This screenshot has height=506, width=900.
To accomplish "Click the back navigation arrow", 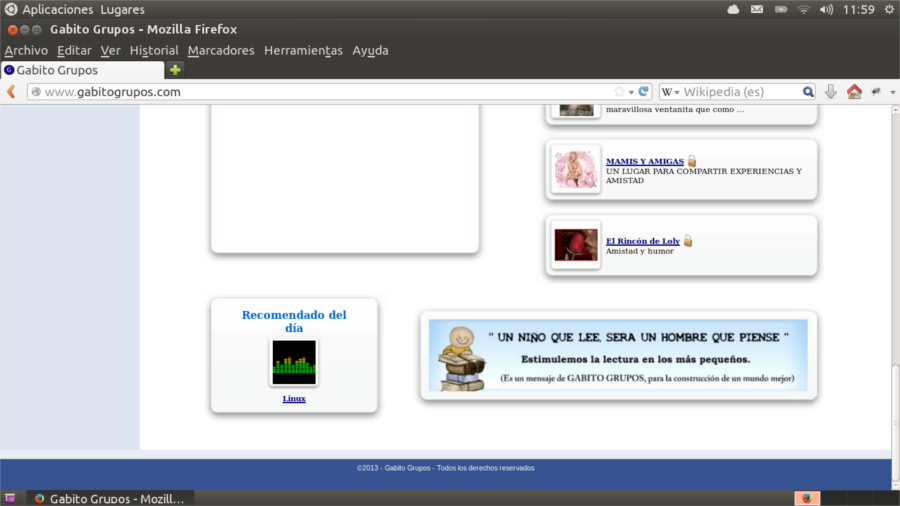I will [12, 92].
